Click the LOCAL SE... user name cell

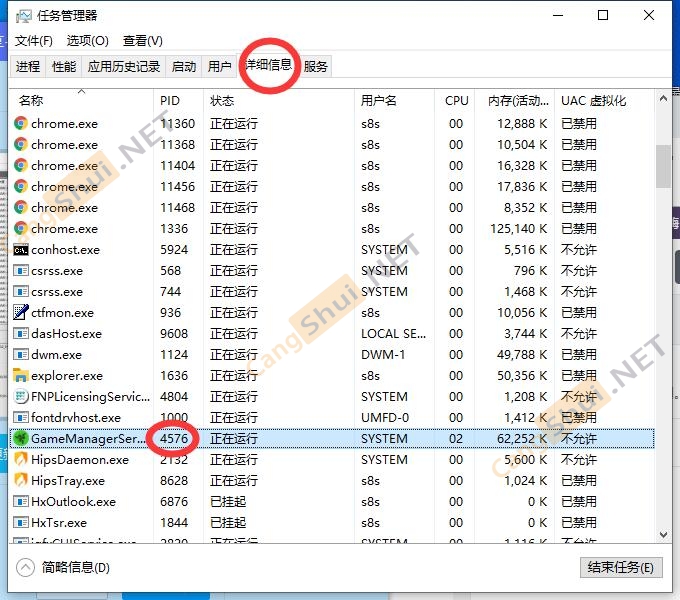pyautogui.click(x=393, y=333)
